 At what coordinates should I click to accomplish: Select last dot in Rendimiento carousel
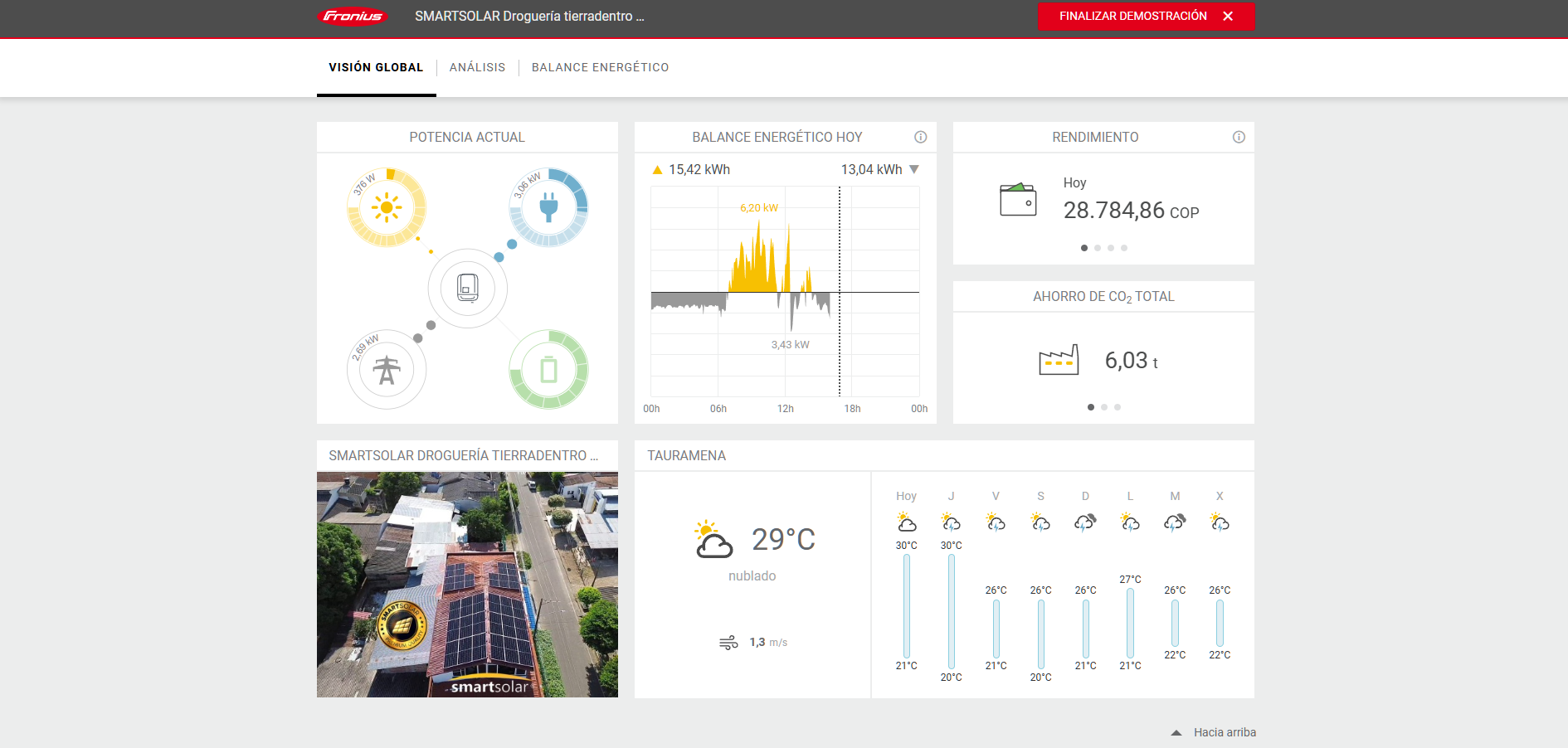[x=1124, y=248]
